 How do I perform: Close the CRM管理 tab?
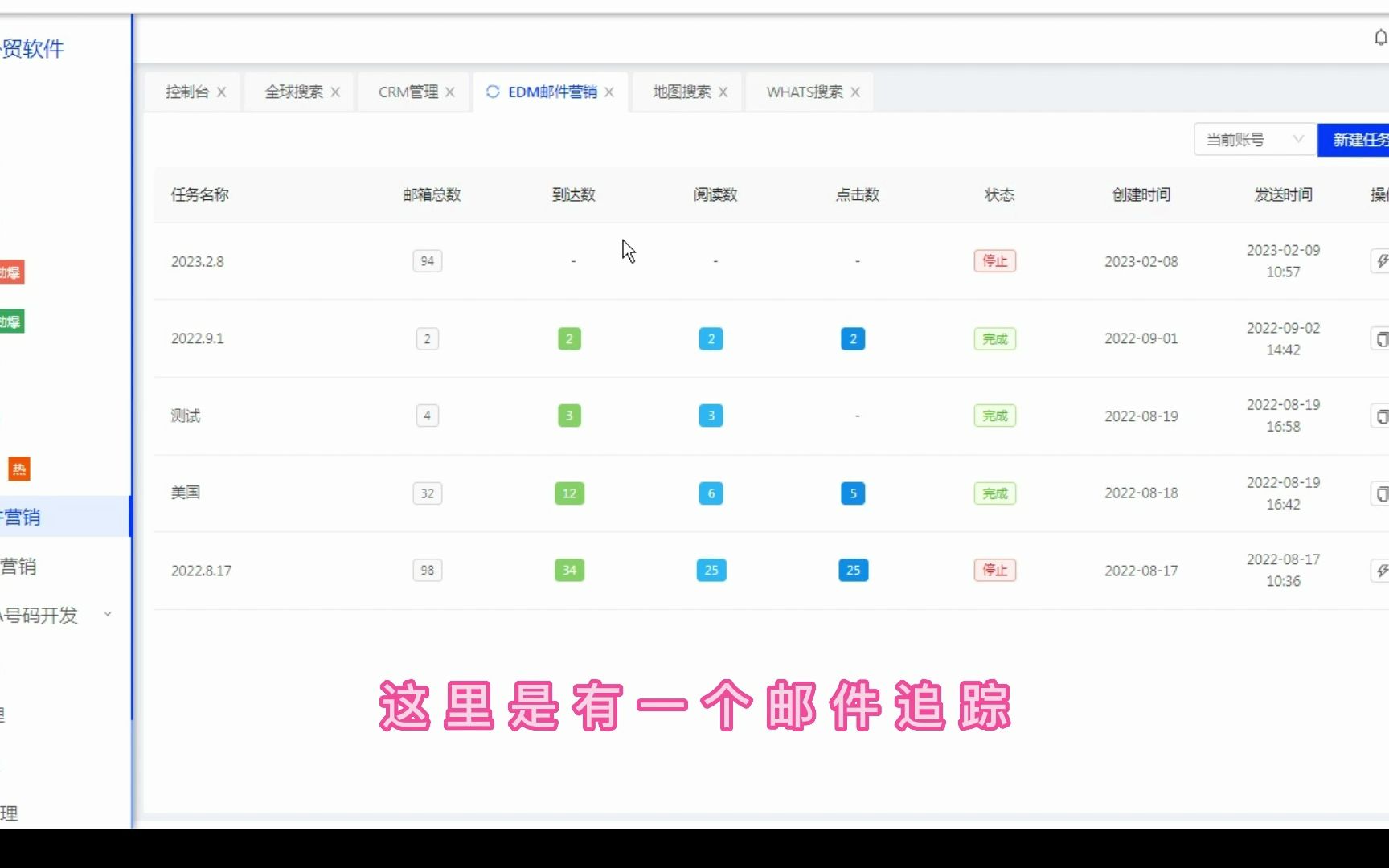pyautogui.click(x=449, y=92)
